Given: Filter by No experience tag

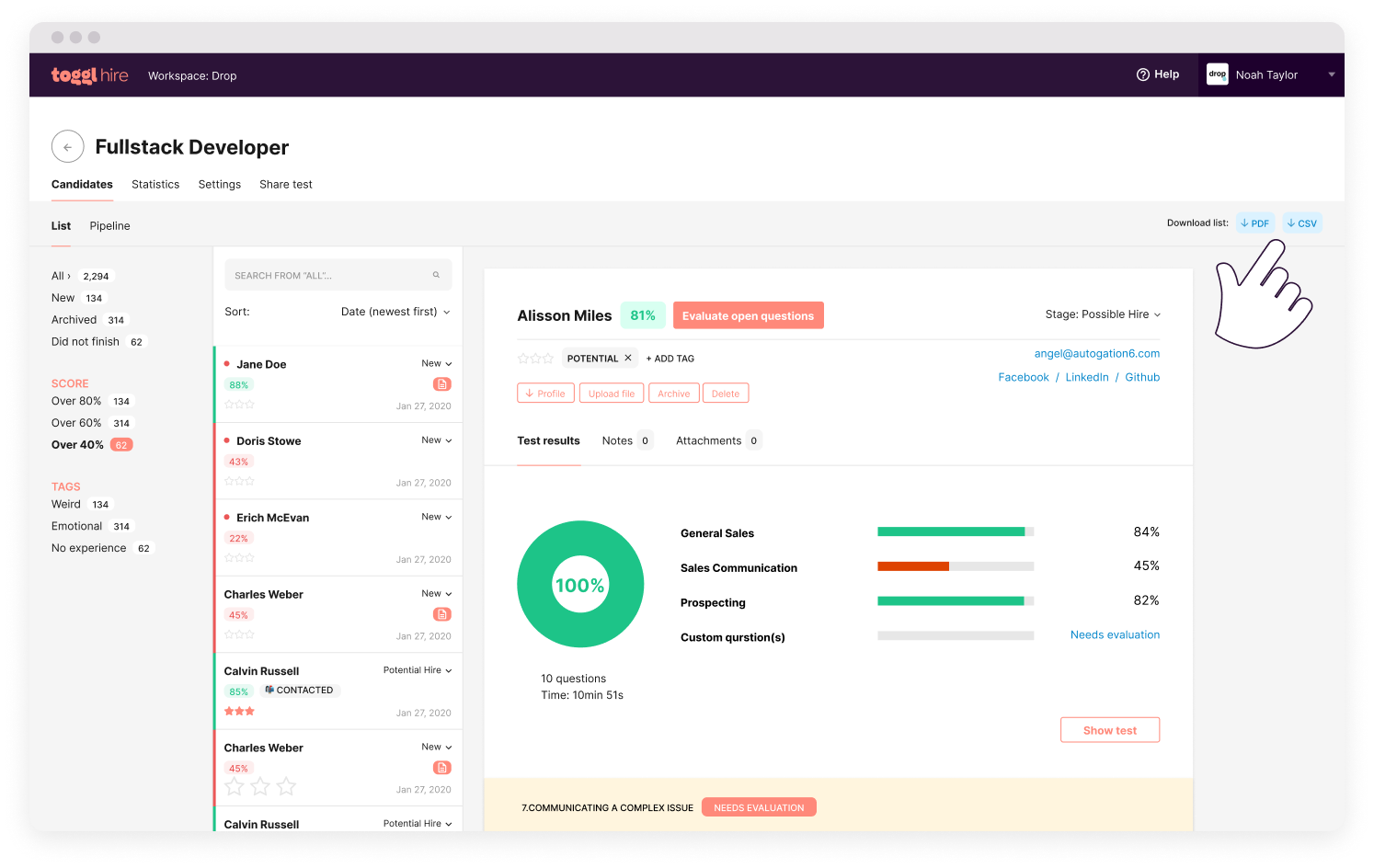Looking at the screenshot, I should (103, 548).
